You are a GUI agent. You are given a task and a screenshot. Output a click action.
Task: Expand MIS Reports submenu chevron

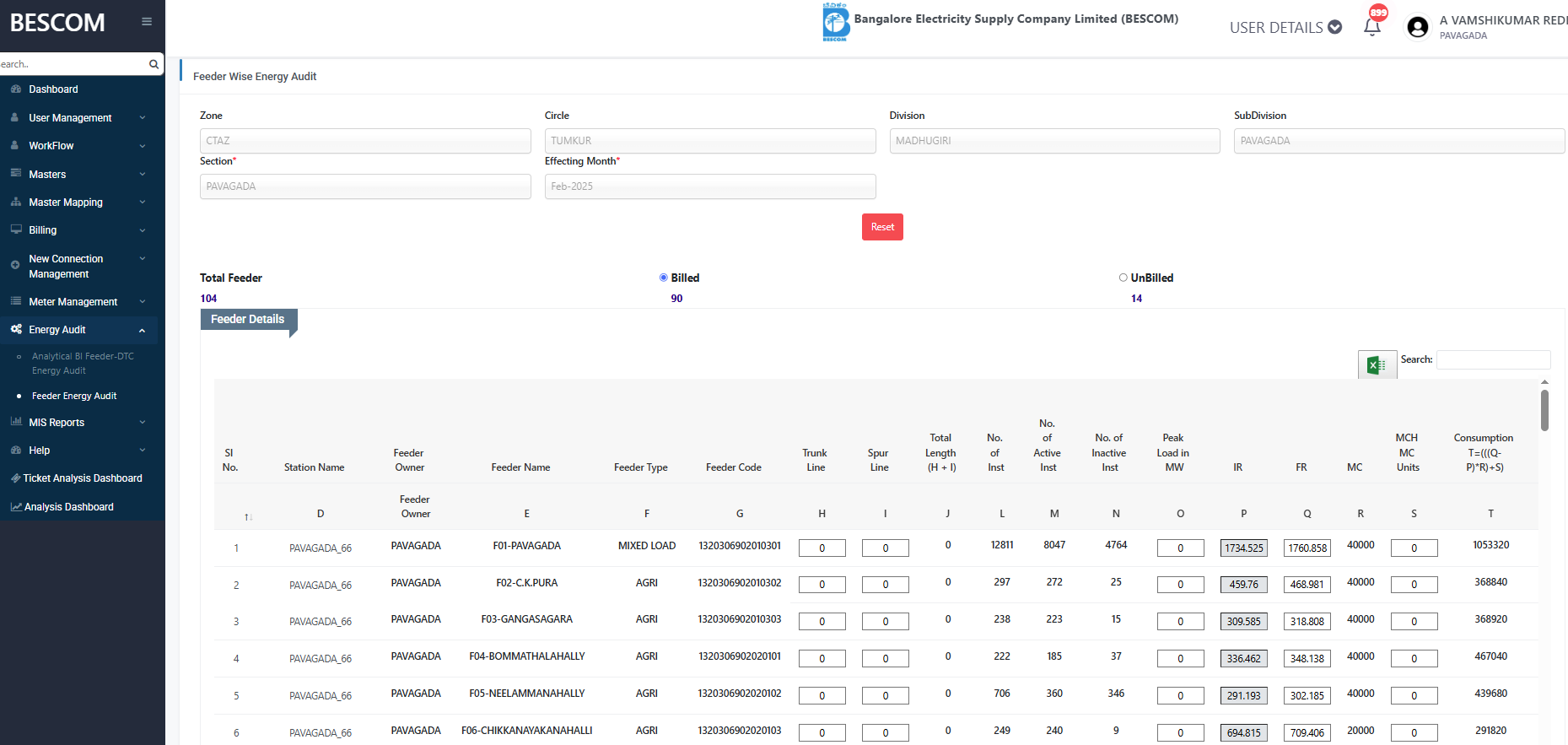click(x=142, y=423)
